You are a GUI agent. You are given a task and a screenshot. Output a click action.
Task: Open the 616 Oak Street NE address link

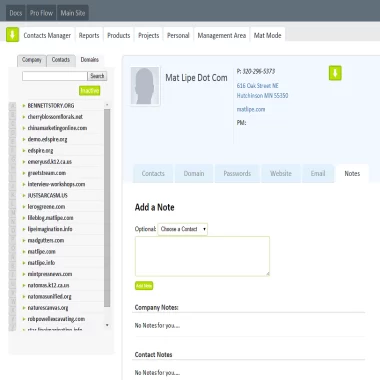[x=258, y=86]
